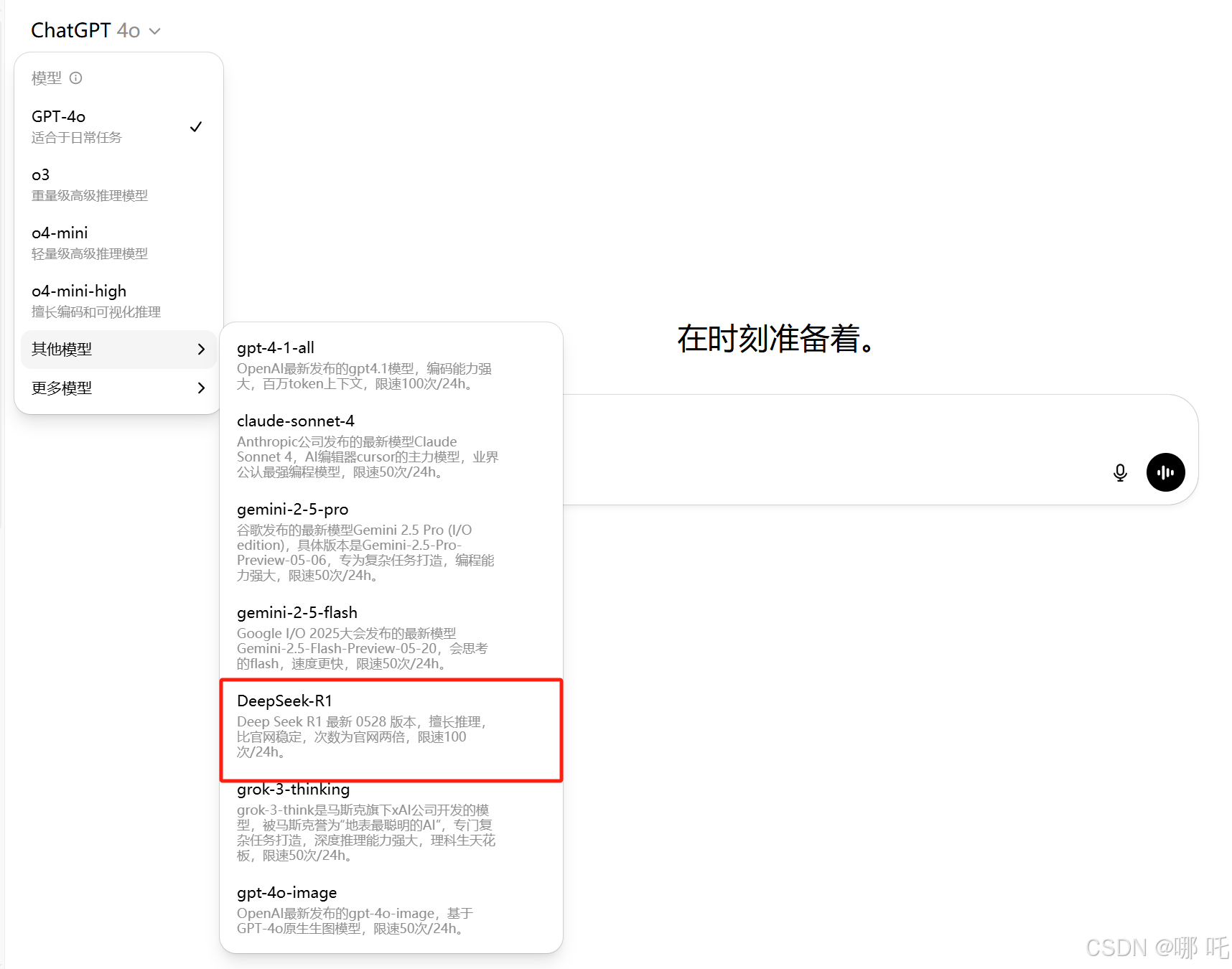The width and height of the screenshot is (1232, 969).
Task: Start voice mode with the black waveform button
Action: pyautogui.click(x=1165, y=472)
